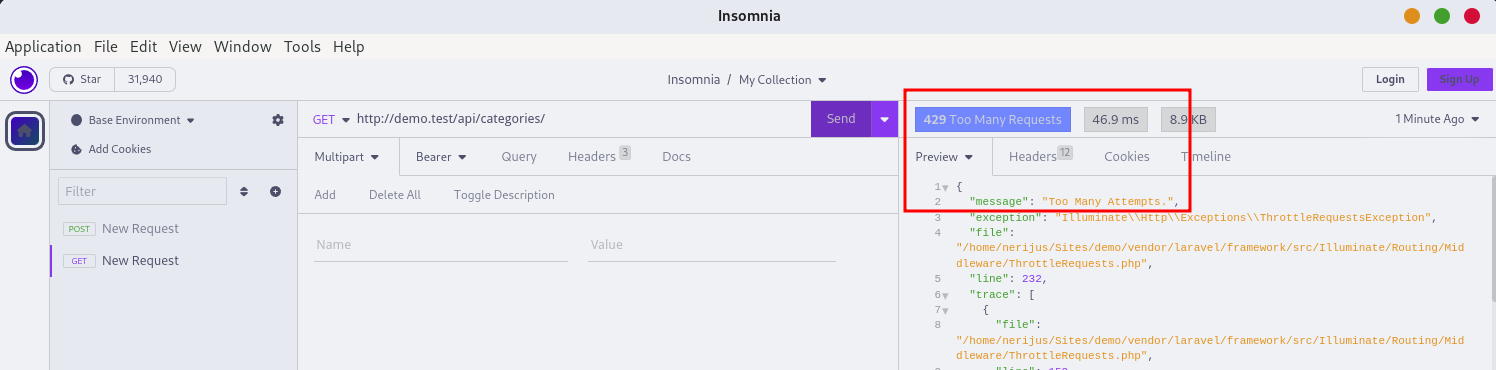Viewport: 1496px width, 370px height.
Task: Collapse JSON root object at line 1
Action: (945, 188)
